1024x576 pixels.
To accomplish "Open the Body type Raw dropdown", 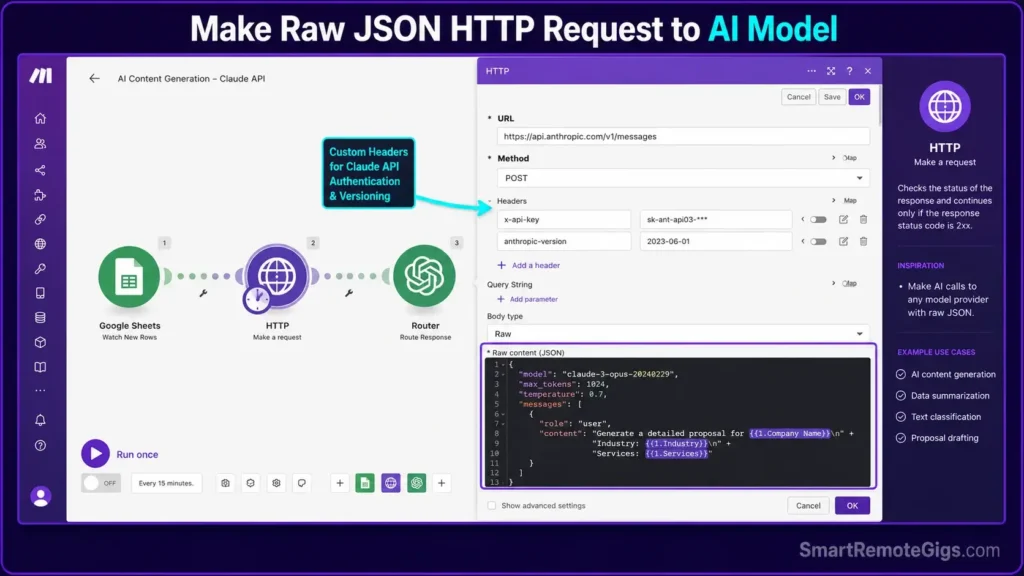I will (678, 334).
